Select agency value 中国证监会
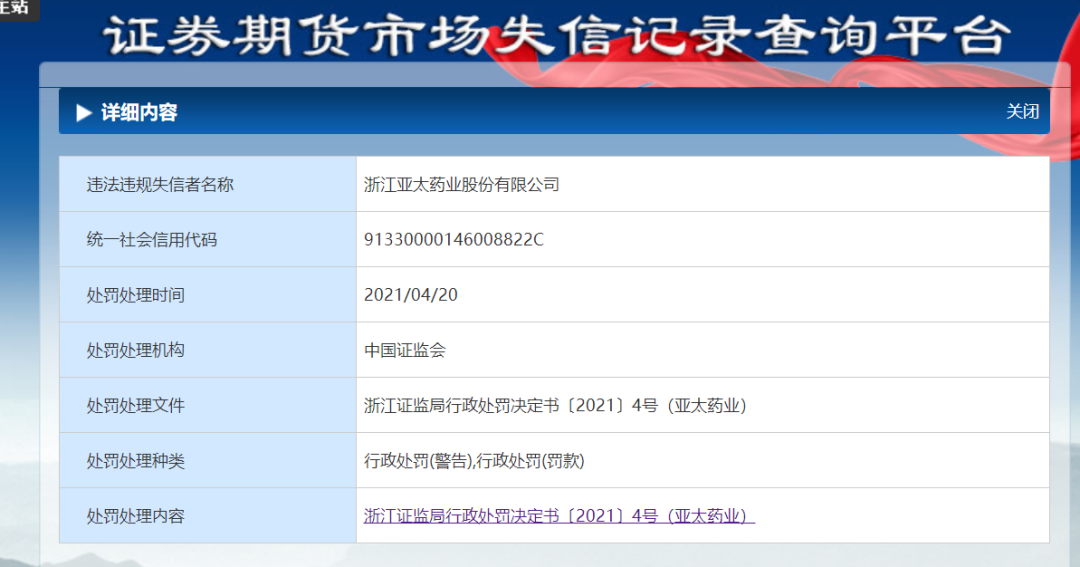The width and height of the screenshot is (1080, 567). click(x=404, y=350)
